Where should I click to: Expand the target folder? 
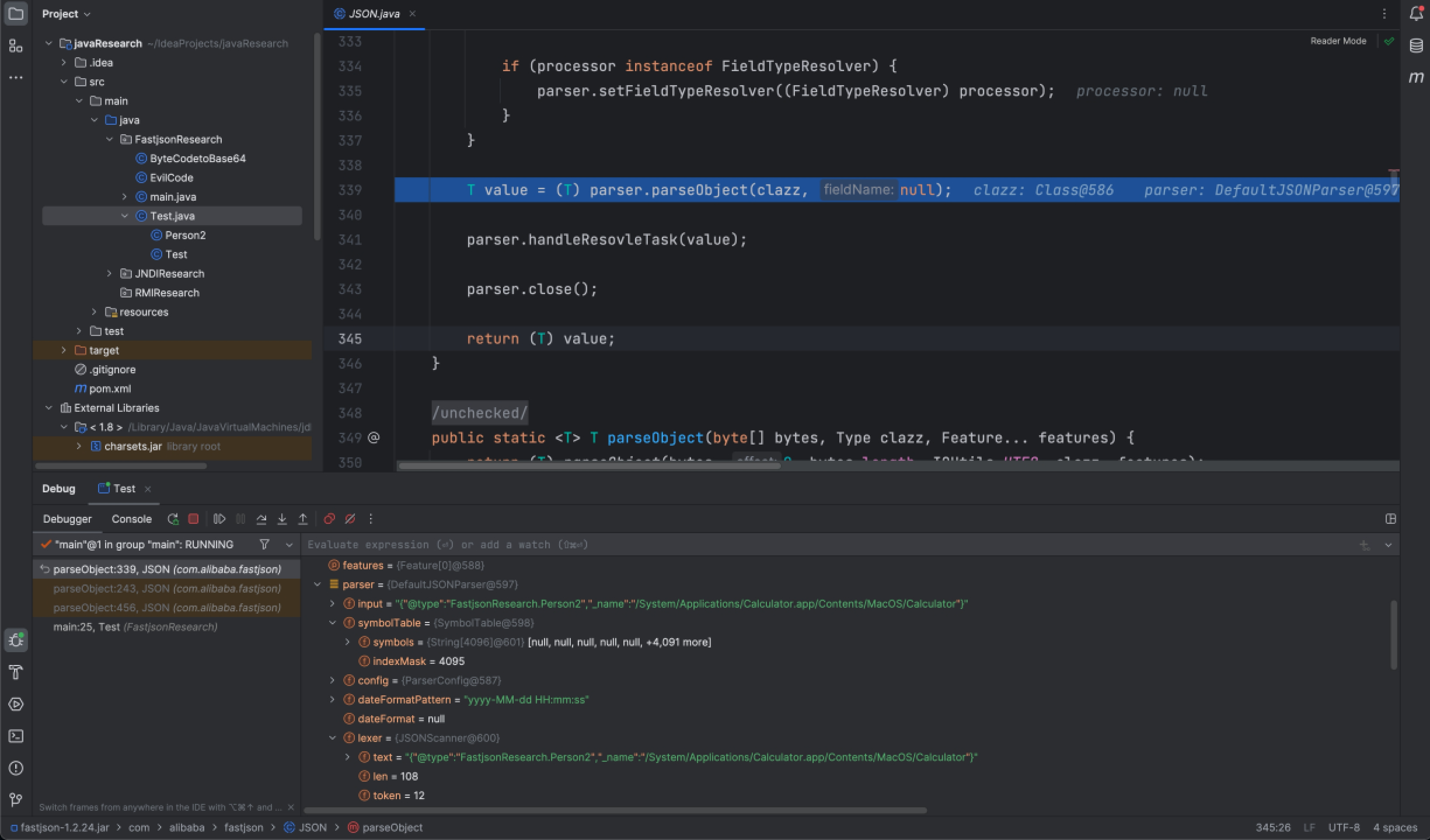click(x=64, y=351)
